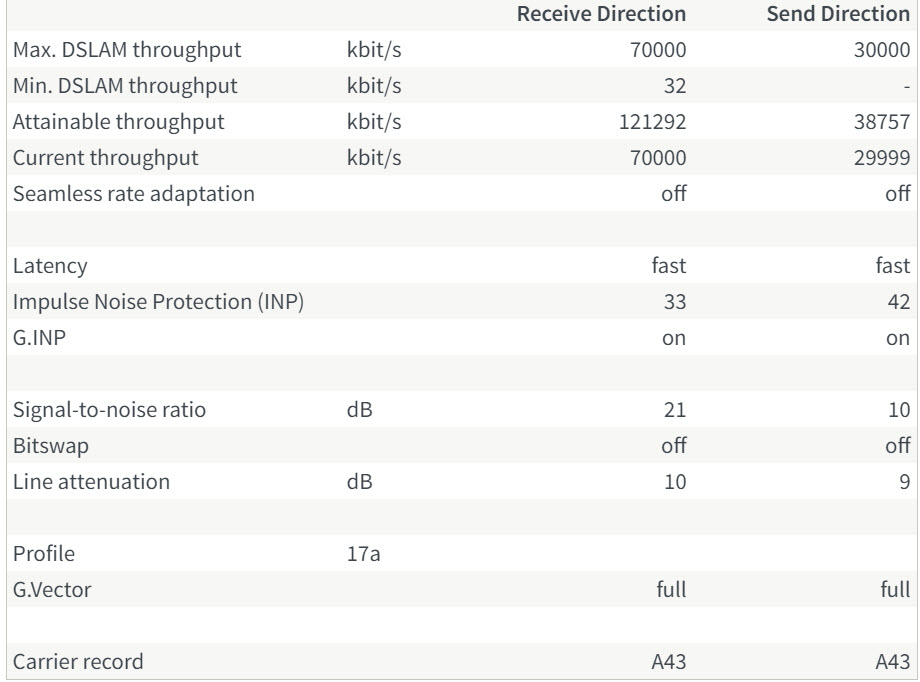This screenshot has width=920, height=682.
Task: Click the Receive Direction column header
Action: pos(601,14)
